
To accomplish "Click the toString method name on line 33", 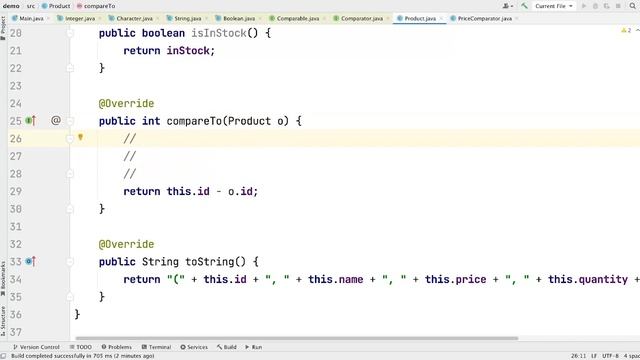I will (x=209, y=261).
